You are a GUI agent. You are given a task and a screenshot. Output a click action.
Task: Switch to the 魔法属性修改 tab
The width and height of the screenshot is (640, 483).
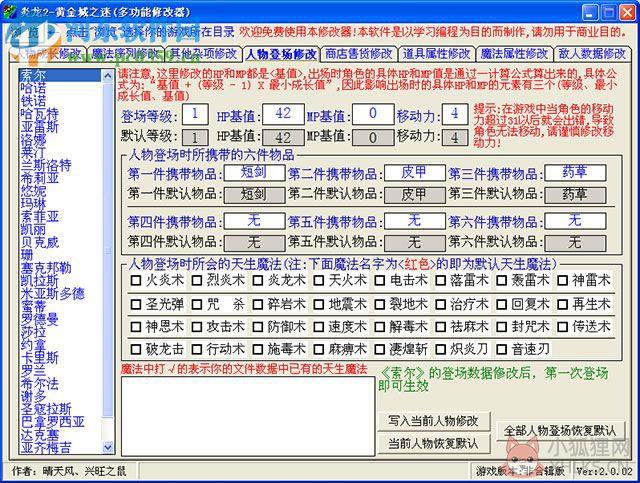pos(514,54)
